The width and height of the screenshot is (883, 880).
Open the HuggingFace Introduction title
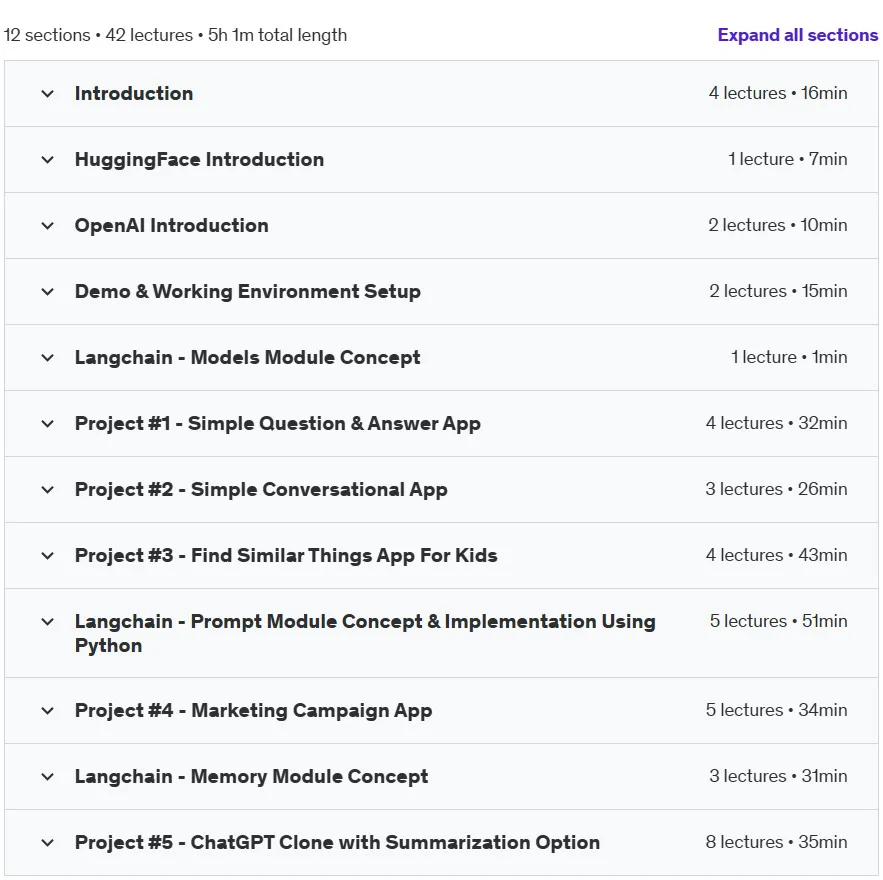tap(199, 159)
